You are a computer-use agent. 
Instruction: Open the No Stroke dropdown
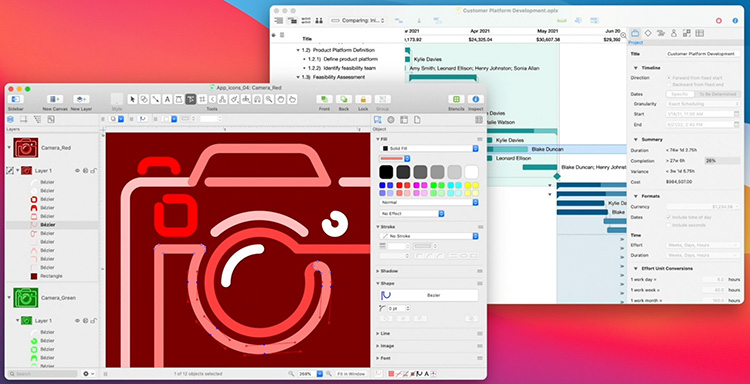click(x=429, y=236)
